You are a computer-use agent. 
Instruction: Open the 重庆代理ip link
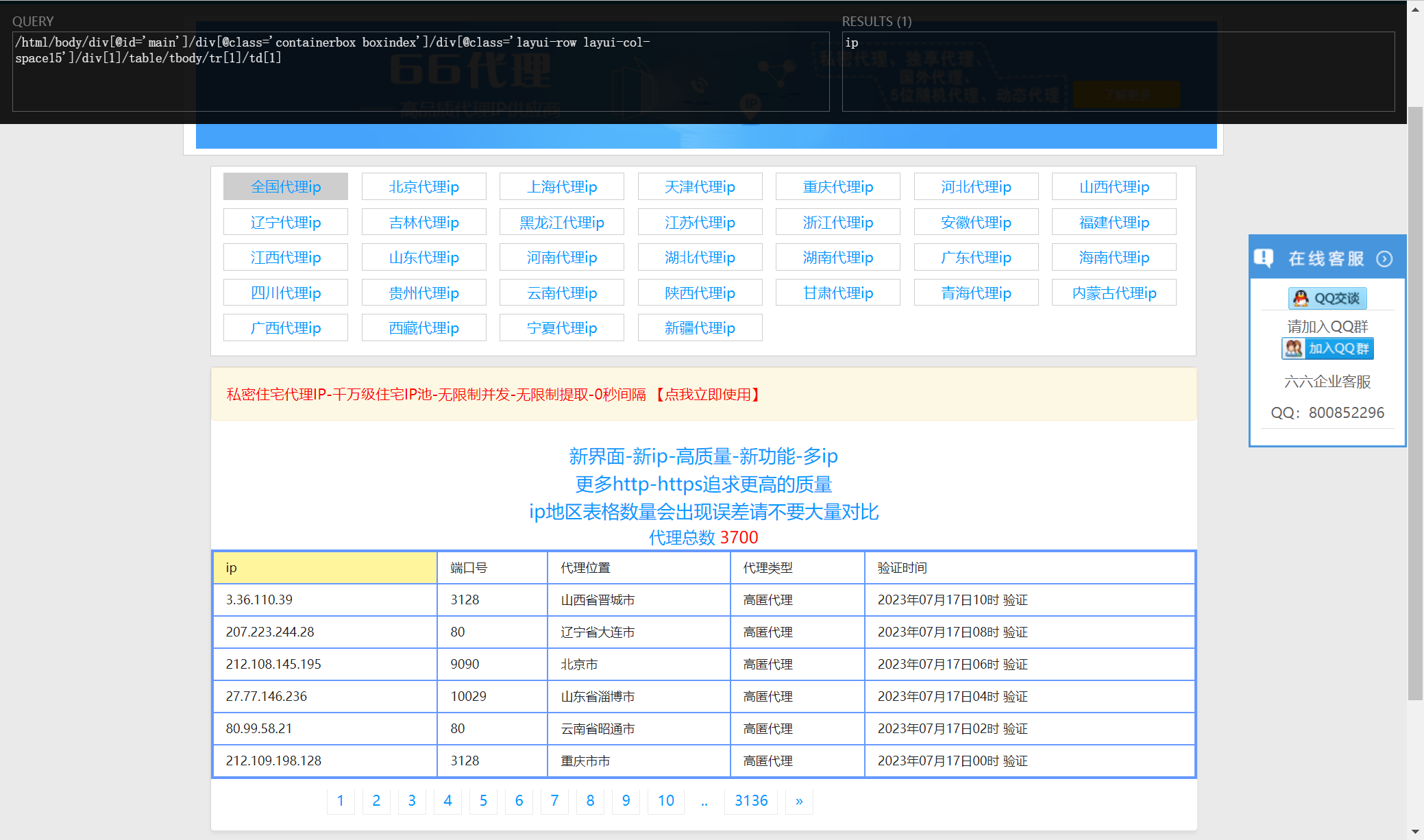click(838, 186)
